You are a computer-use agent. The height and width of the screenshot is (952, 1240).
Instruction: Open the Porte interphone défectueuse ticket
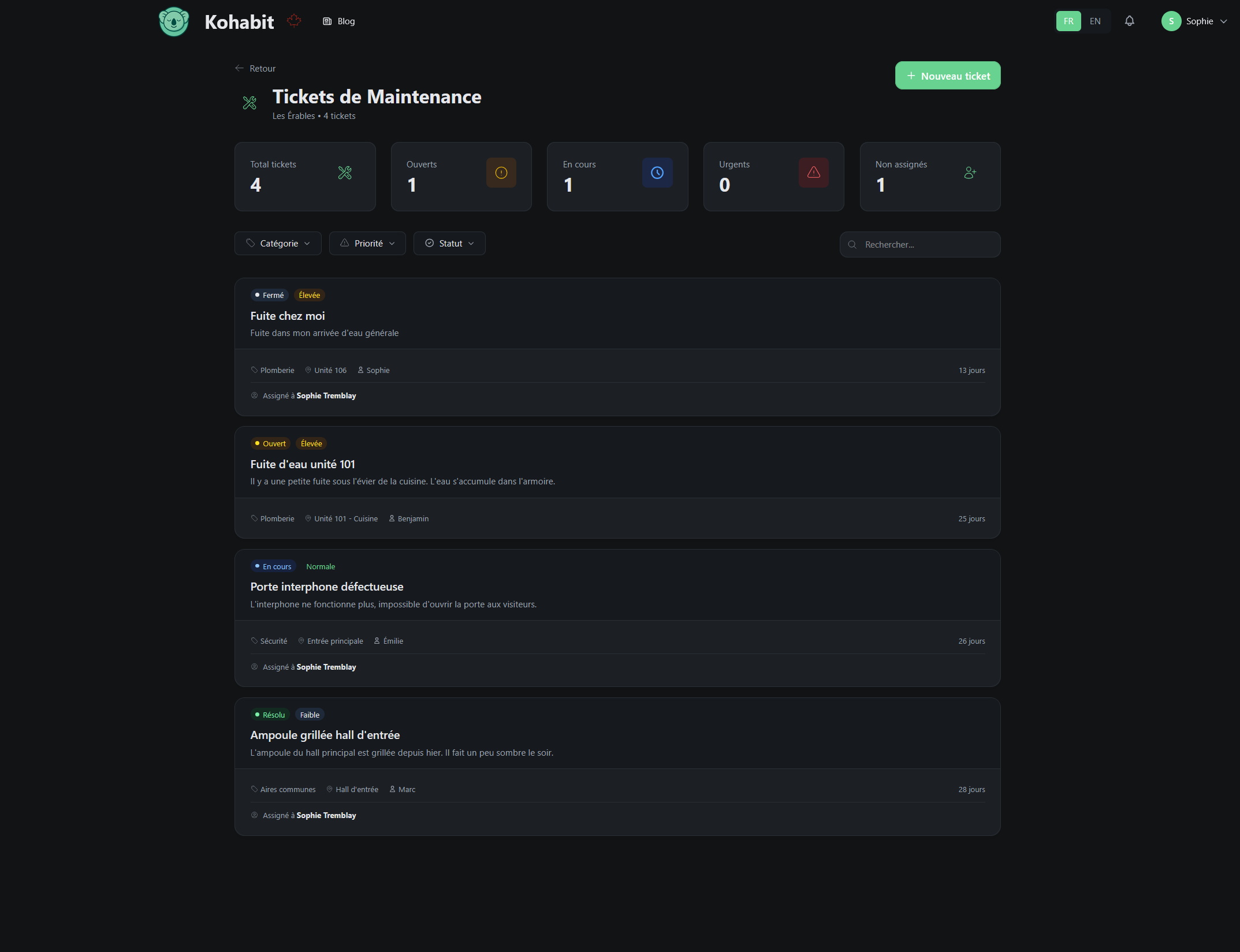coord(327,587)
